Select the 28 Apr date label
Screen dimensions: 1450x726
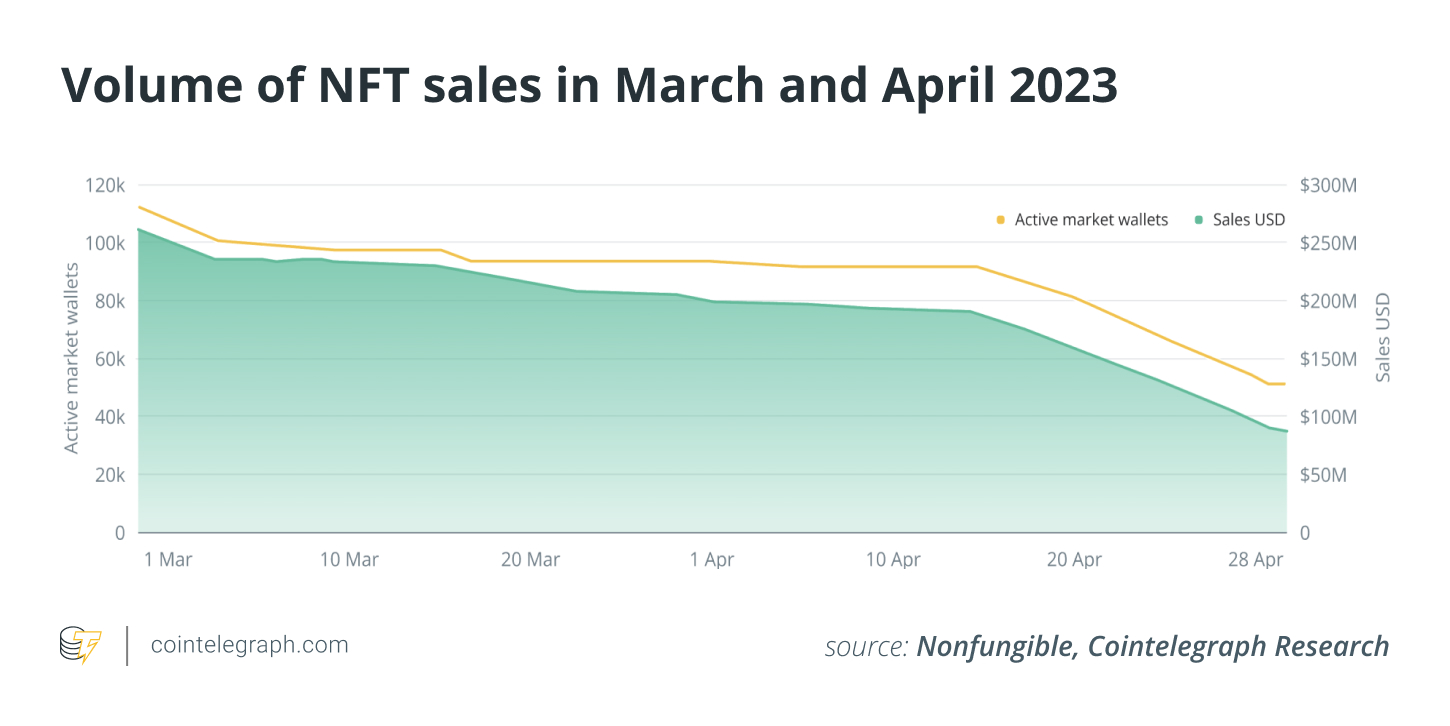(1255, 560)
